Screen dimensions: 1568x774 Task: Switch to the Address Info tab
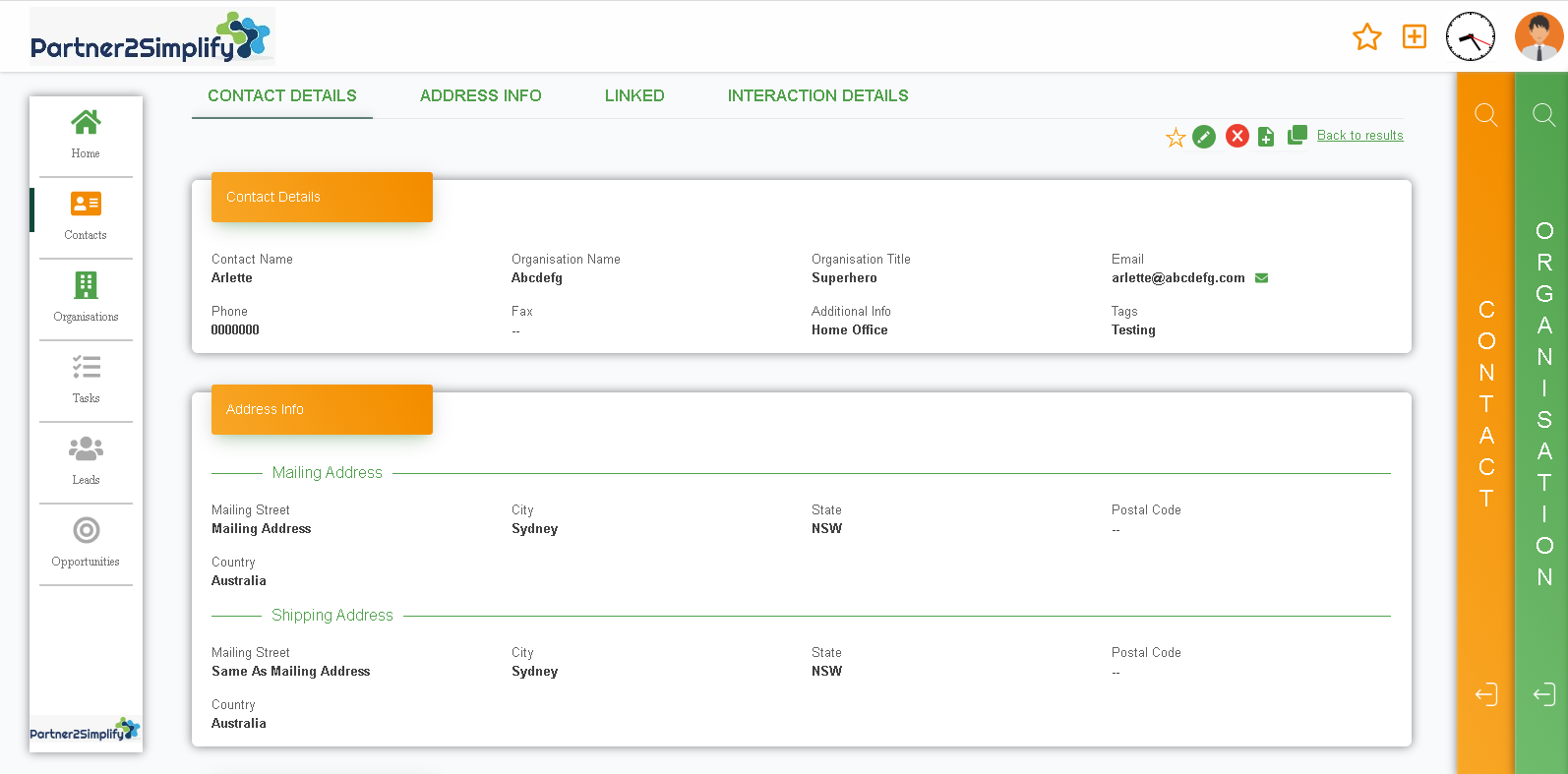pyautogui.click(x=480, y=95)
